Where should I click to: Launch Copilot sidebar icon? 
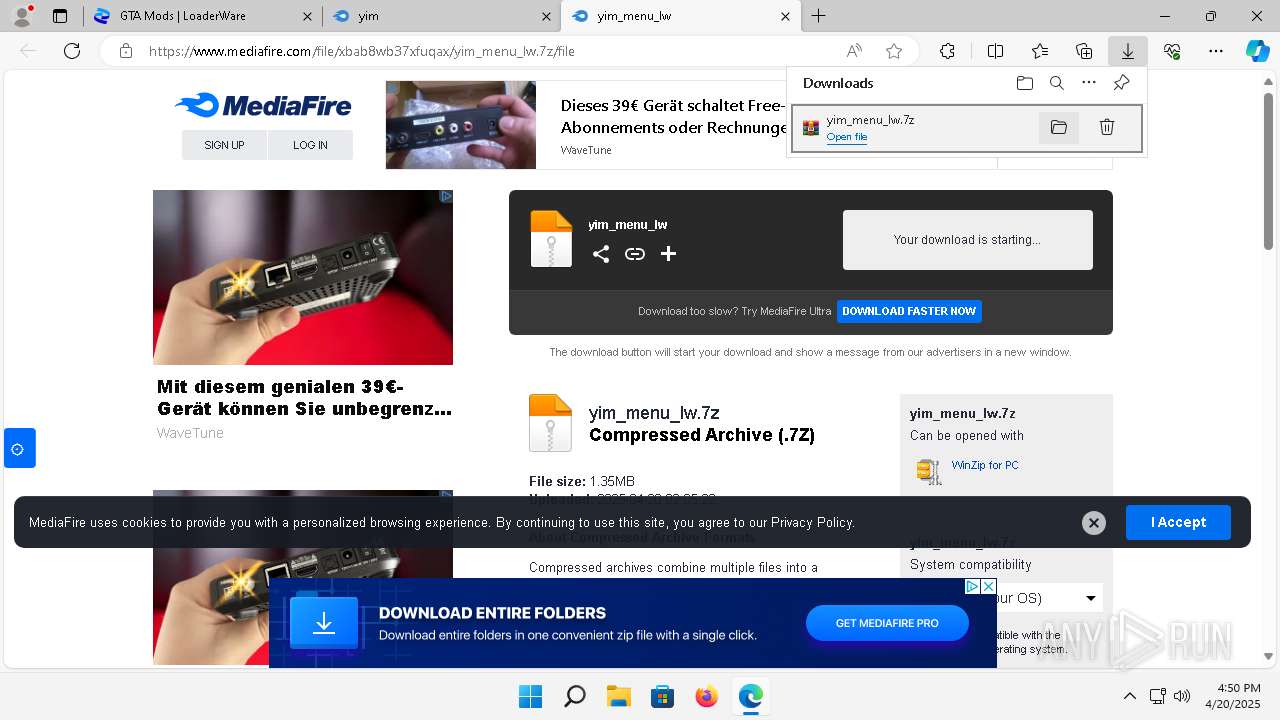pos(1257,51)
